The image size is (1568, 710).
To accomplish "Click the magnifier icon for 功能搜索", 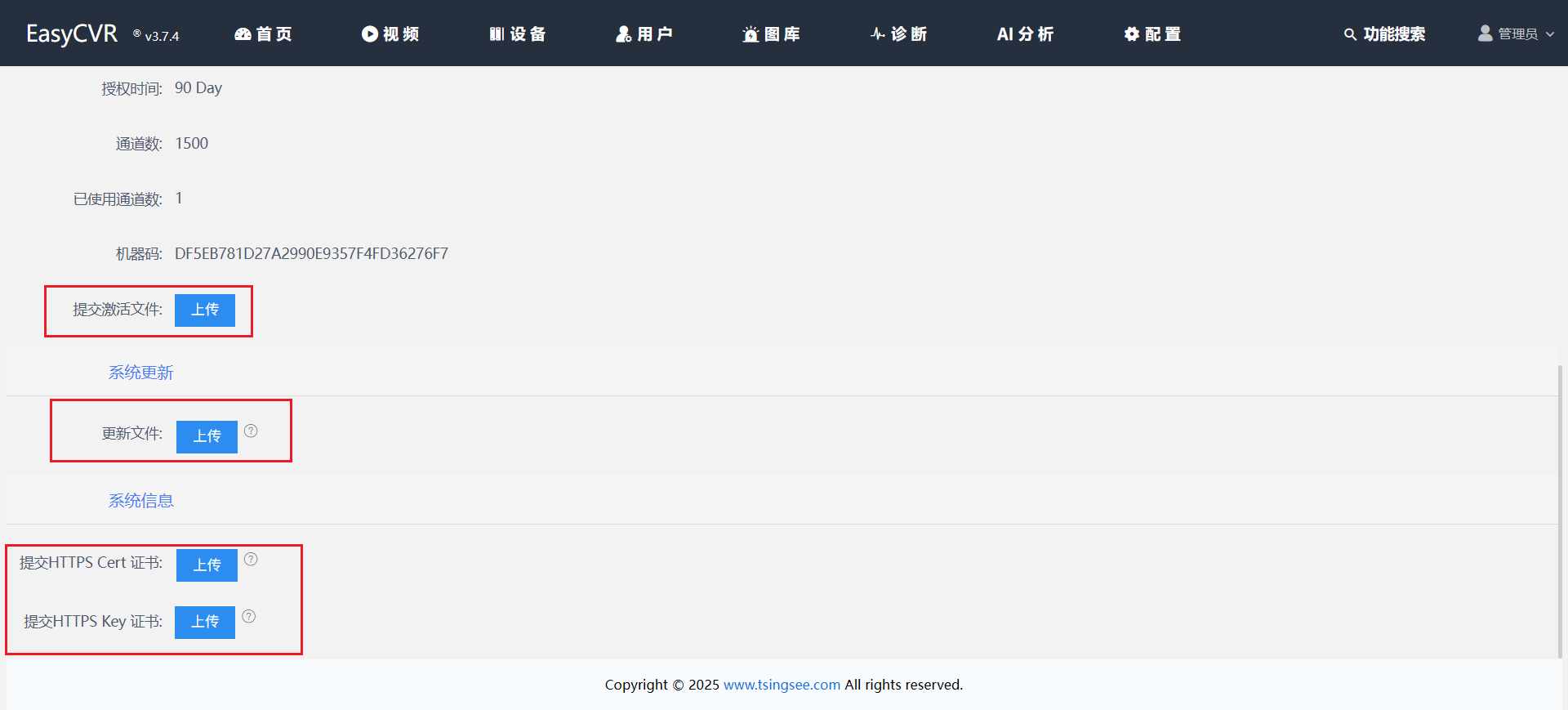I will pyautogui.click(x=1350, y=34).
